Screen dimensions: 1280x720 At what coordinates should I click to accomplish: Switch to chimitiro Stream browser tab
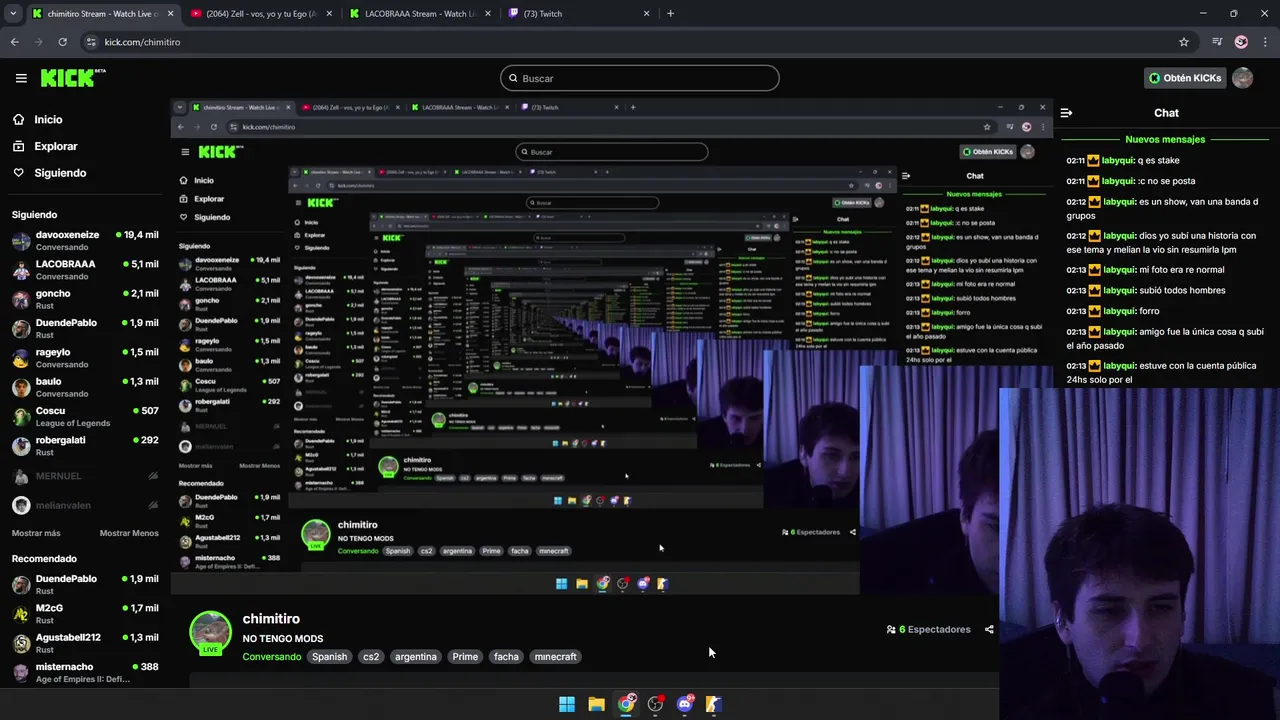(x=102, y=14)
